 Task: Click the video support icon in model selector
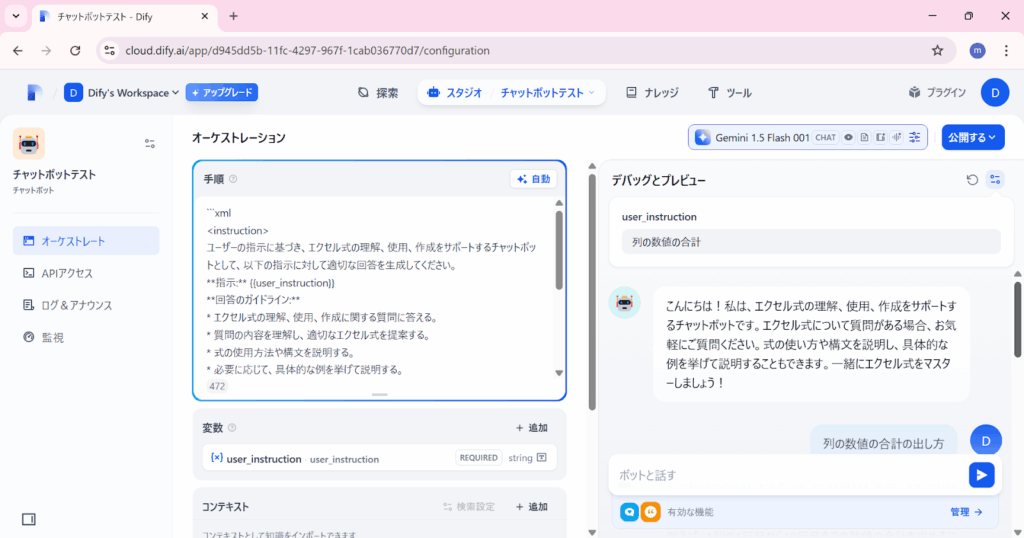click(x=880, y=138)
